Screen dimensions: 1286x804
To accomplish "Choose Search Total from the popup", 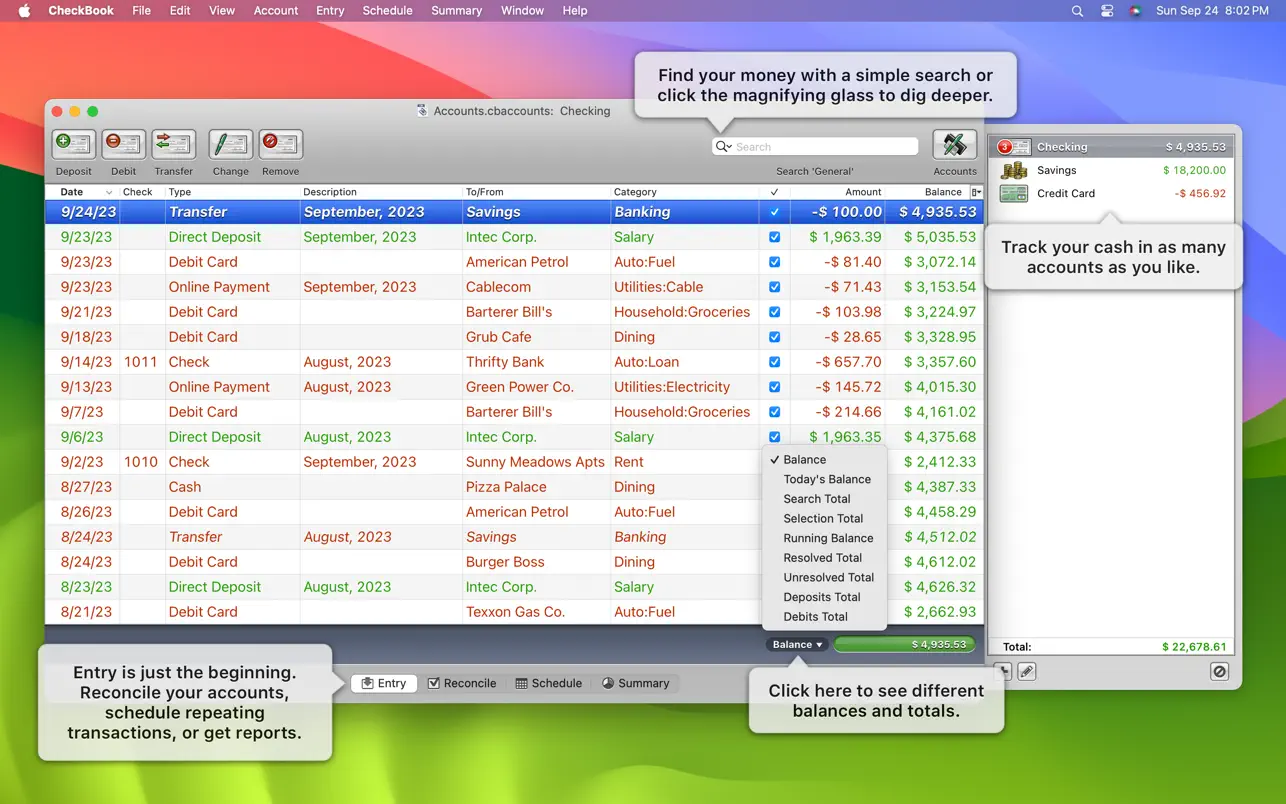I will point(826,499).
